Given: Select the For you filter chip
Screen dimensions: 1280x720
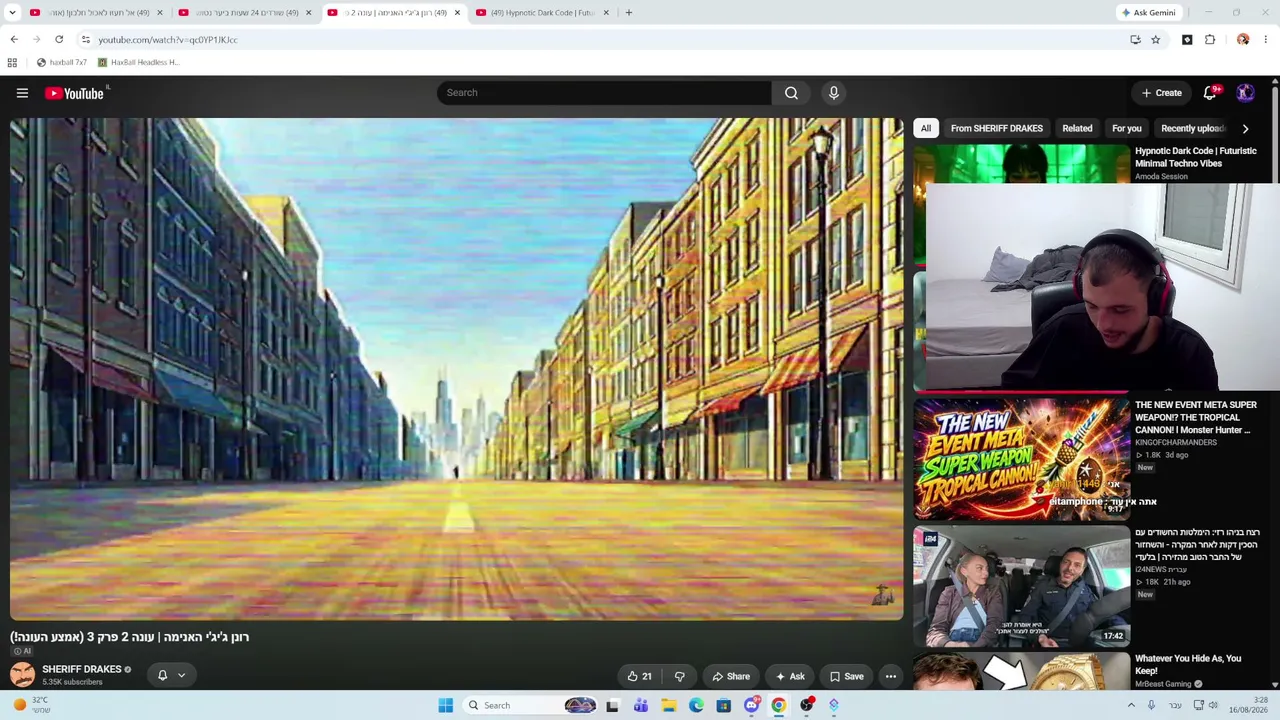Looking at the screenshot, I should pyautogui.click(x=1127, y=128).
